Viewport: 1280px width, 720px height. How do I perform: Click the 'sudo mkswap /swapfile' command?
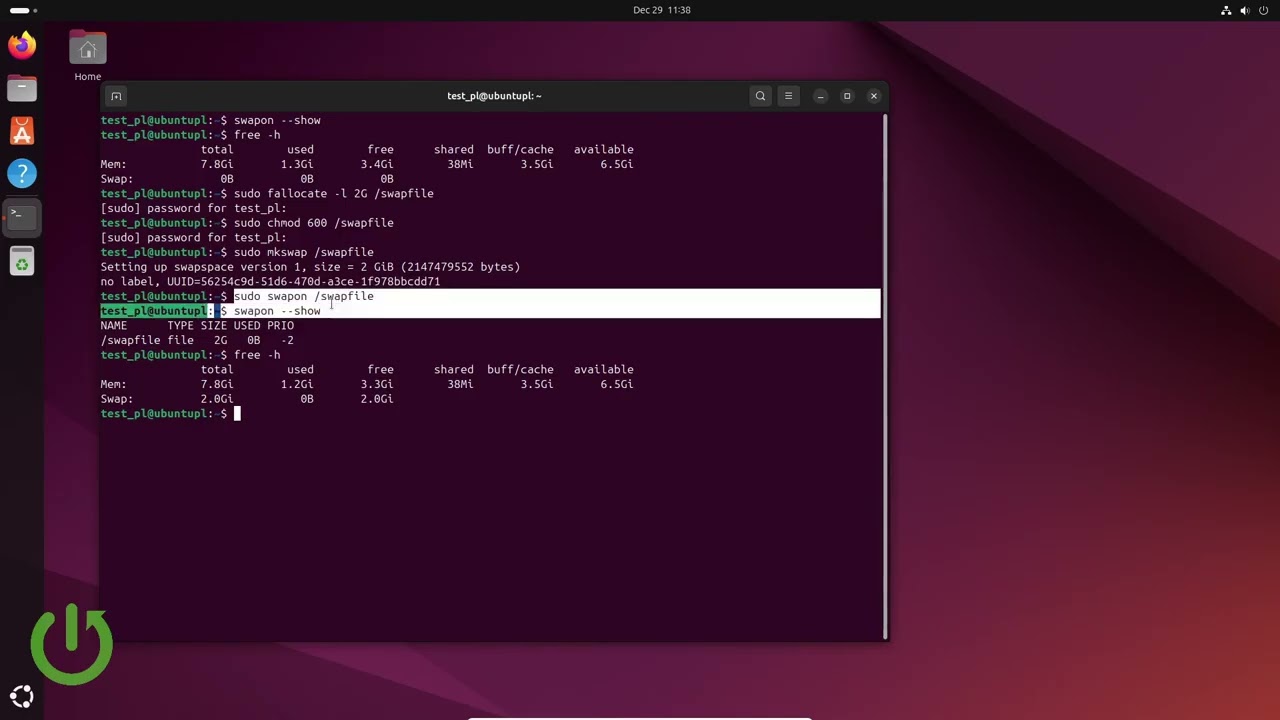tap(304, 252)
